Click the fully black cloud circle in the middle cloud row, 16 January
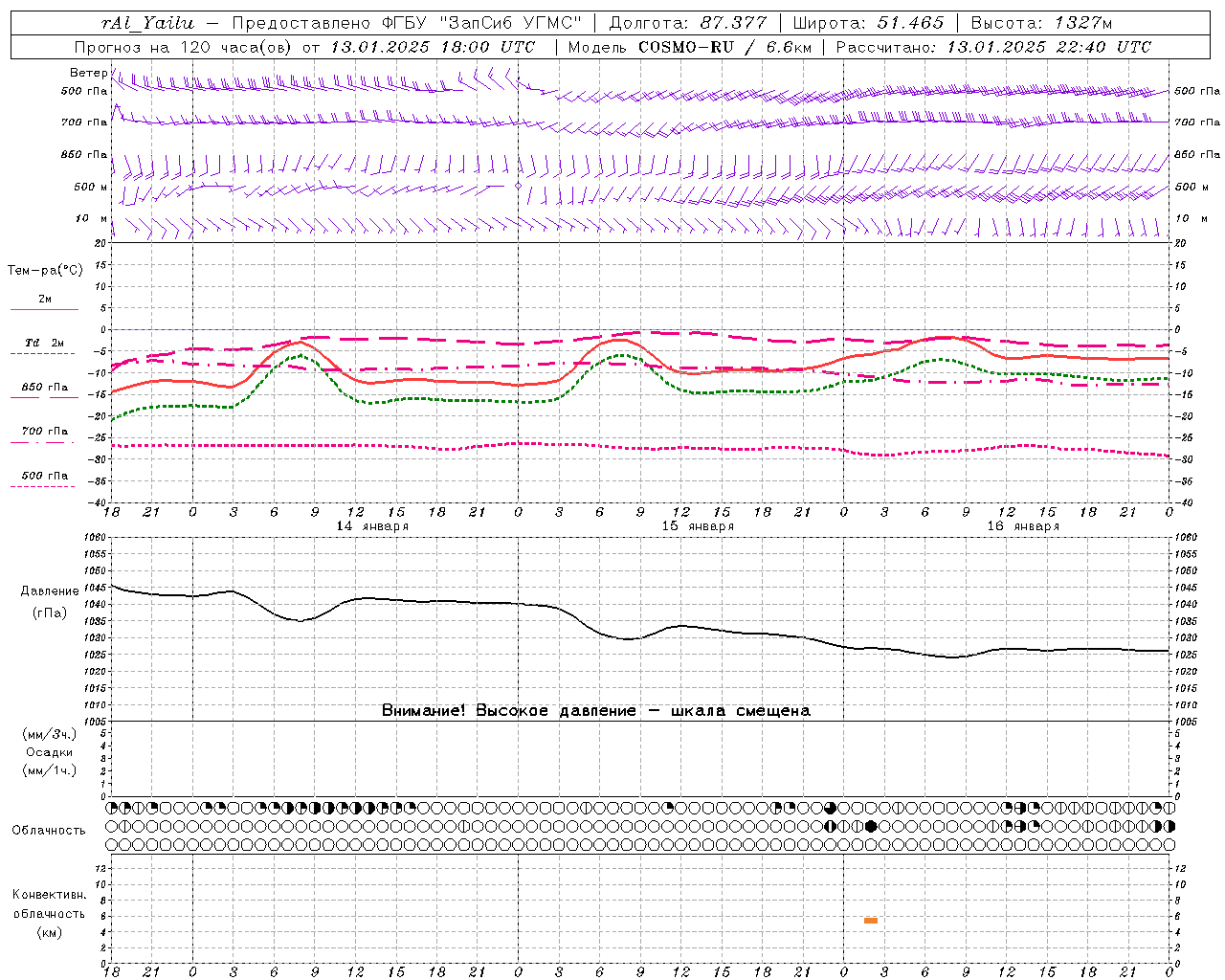This screenshot has width=1225, height=980. point(870,826)
